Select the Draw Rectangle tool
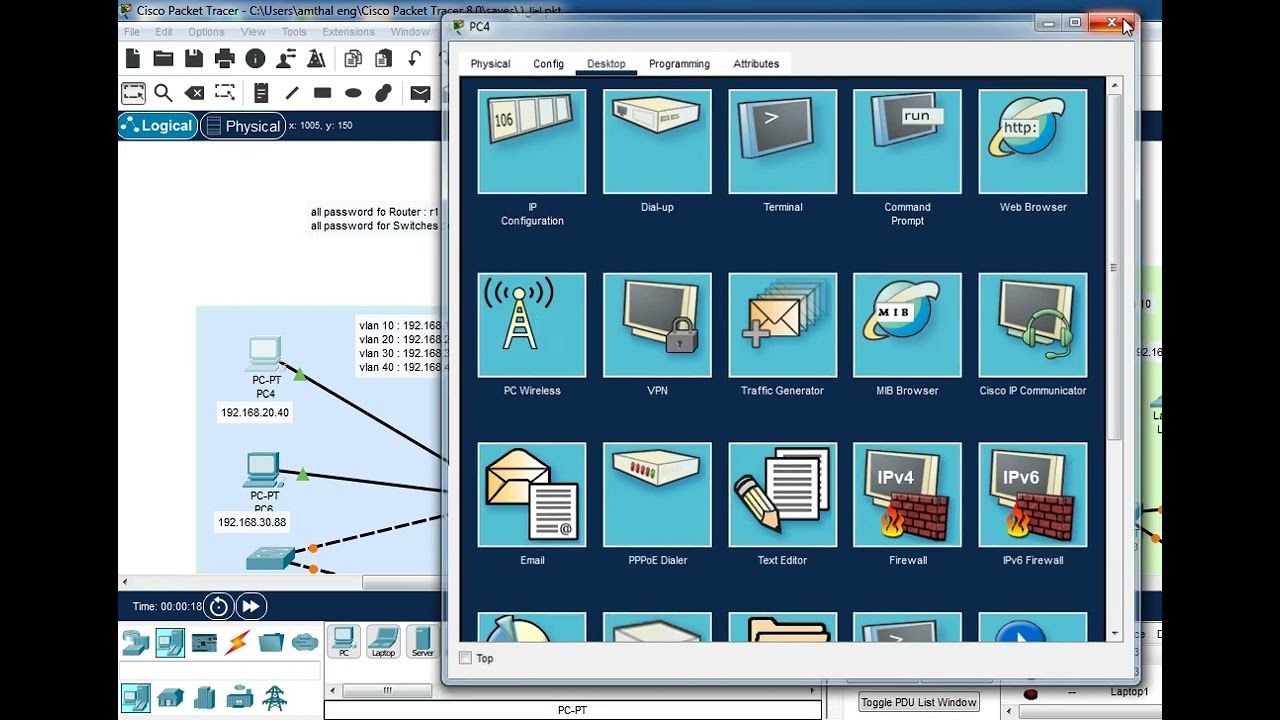This screenshot has height=720, width=1280. [322, 93]
